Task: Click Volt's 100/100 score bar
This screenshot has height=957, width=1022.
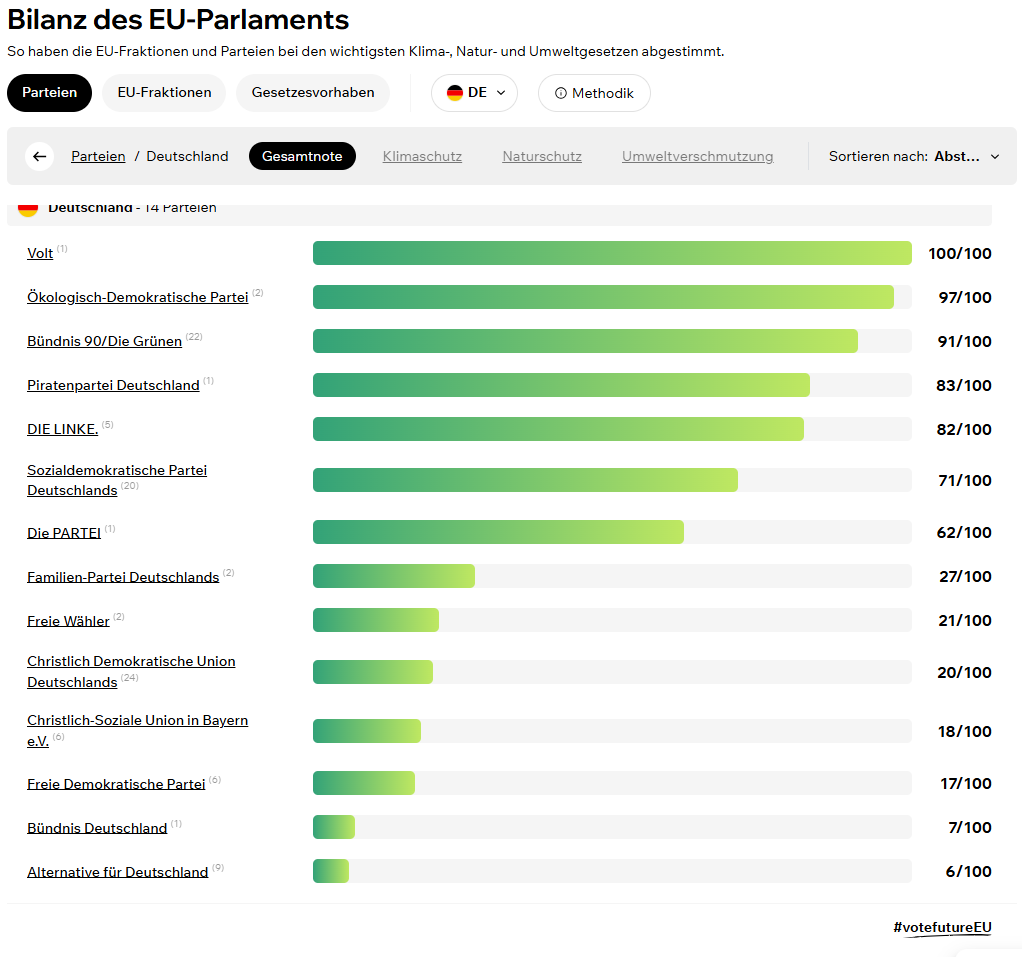Action: [x=612, y=253]
